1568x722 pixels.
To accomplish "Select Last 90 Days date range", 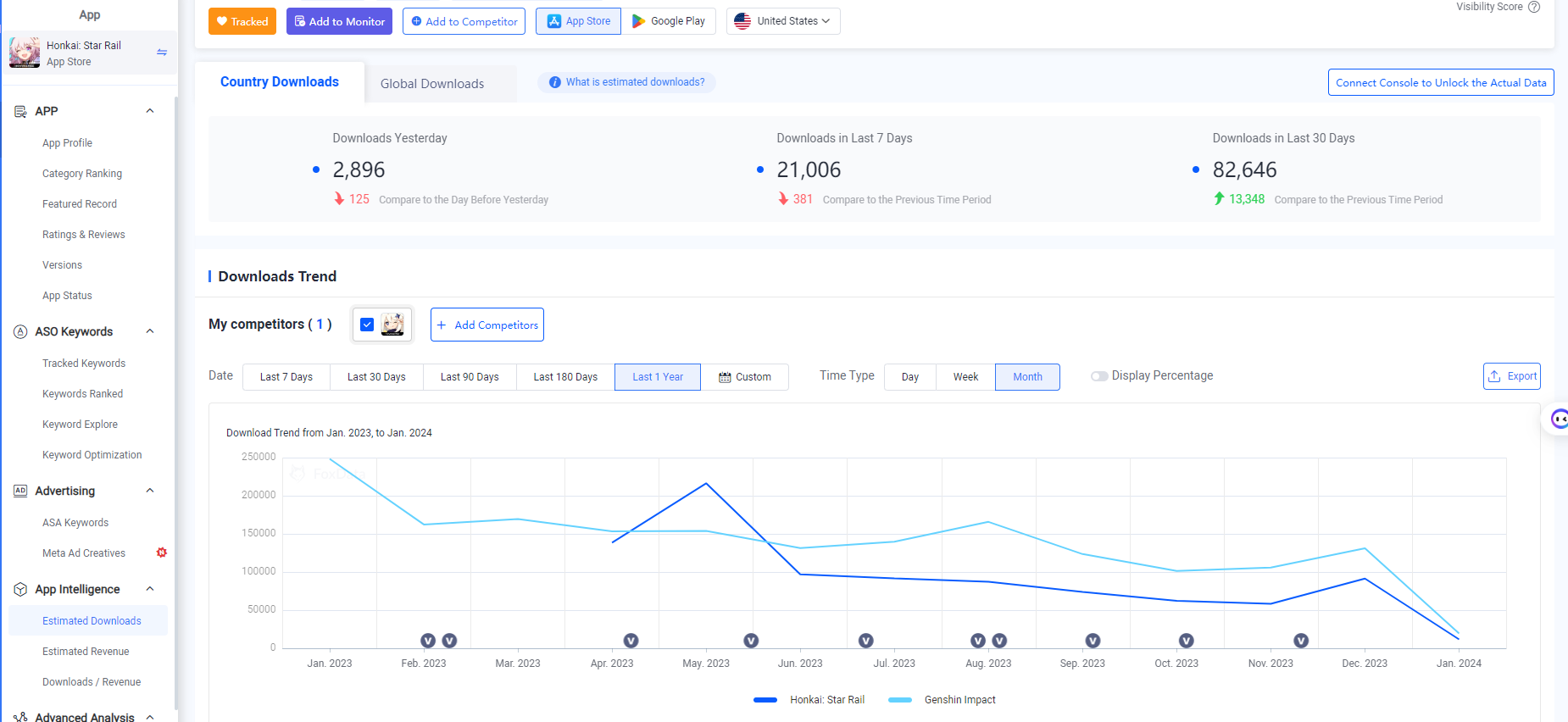I will point(470,377).
